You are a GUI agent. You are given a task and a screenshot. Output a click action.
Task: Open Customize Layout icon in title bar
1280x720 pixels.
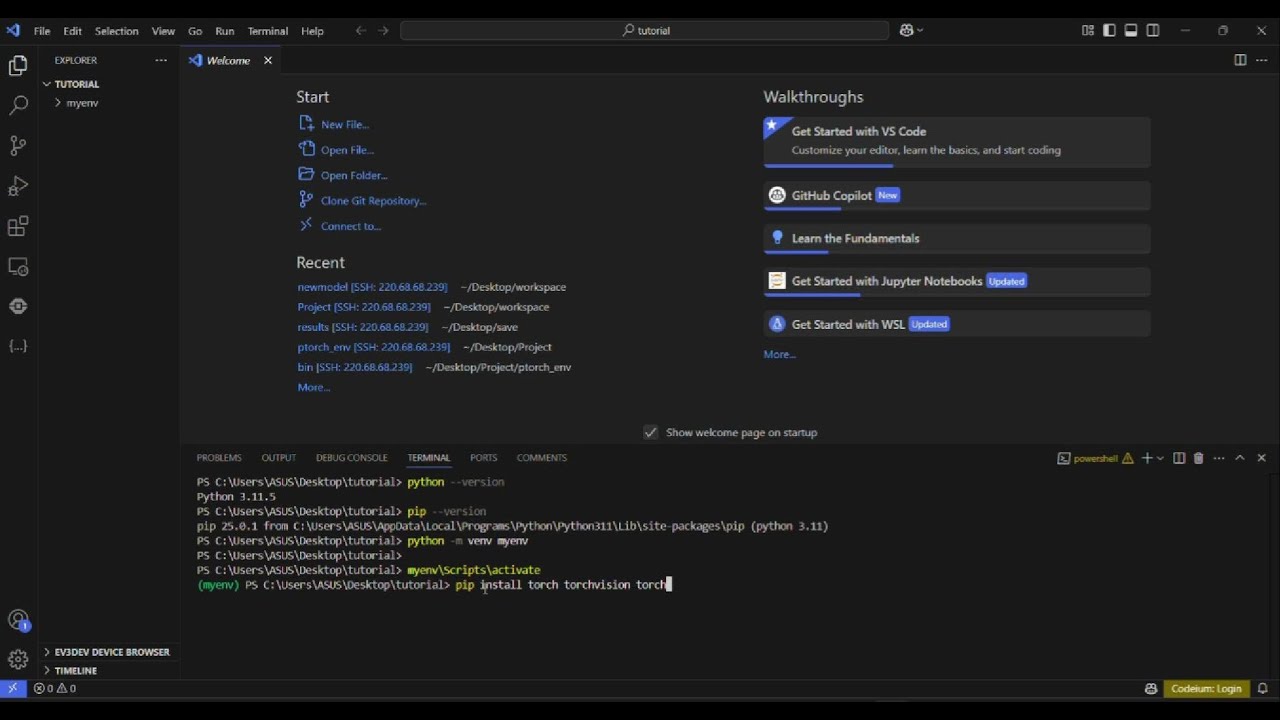coord(1088,30)
